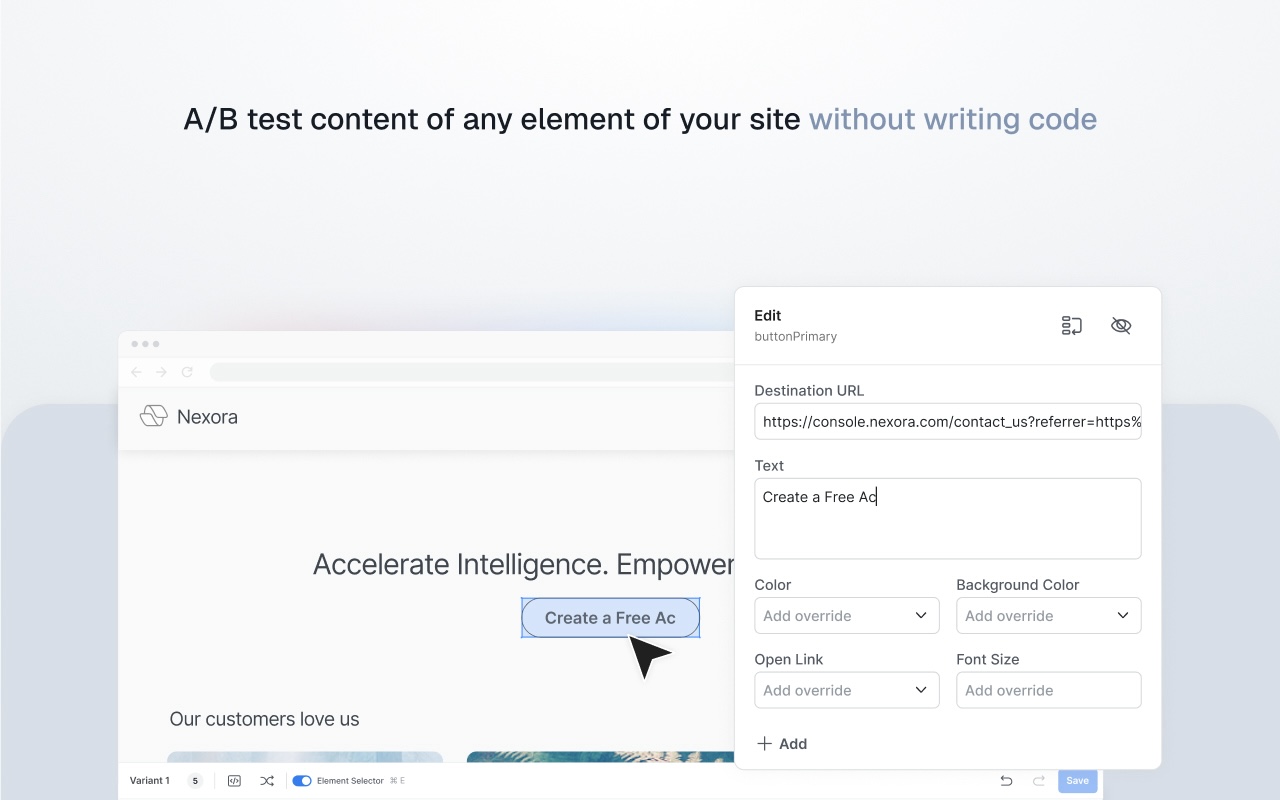1280x800 pixels.
Task: Click into the Destination URL field
Action: point(948,422)
